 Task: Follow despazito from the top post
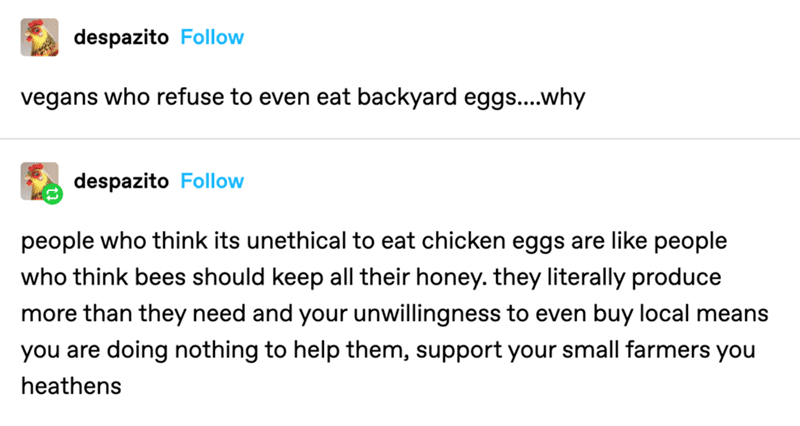(212, 37)
